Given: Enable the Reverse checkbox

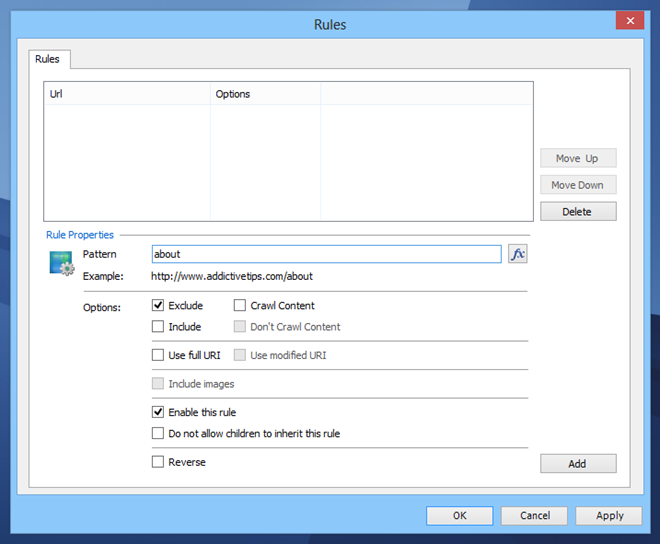Looking at the screenshot, I should coord(158,462).
